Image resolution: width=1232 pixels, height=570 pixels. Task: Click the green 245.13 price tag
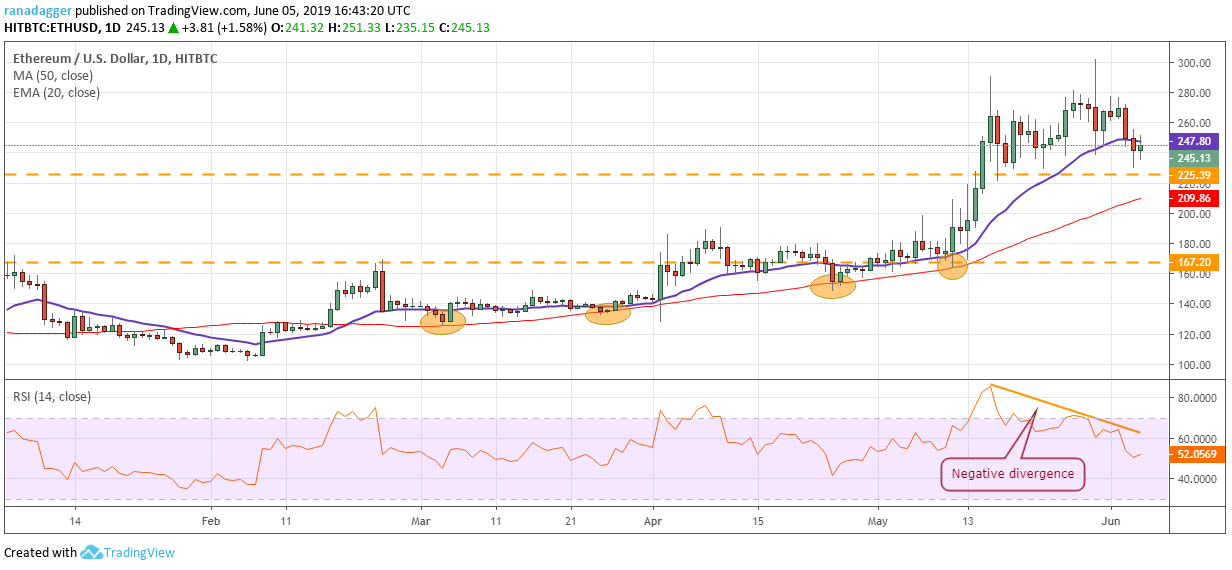(1194, 158)
